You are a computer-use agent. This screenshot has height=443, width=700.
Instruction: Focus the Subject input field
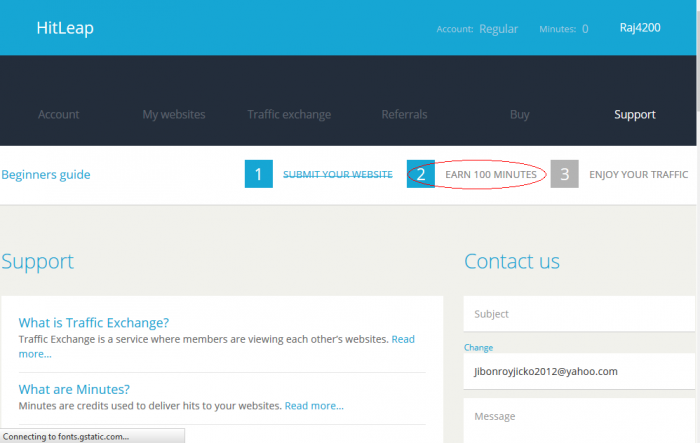tap(579, 313)
